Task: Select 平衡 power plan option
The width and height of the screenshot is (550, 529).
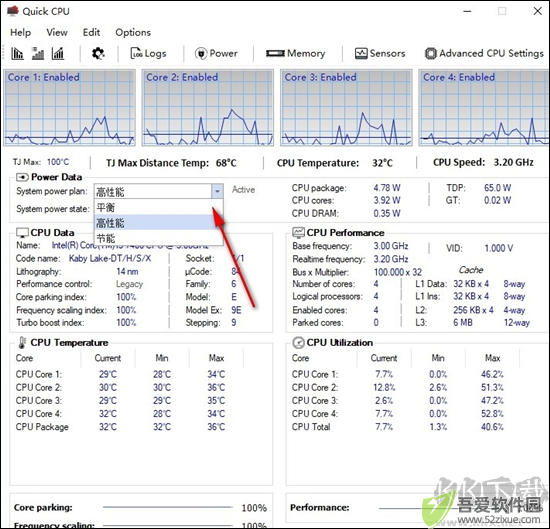Action: tap(156, 207)
